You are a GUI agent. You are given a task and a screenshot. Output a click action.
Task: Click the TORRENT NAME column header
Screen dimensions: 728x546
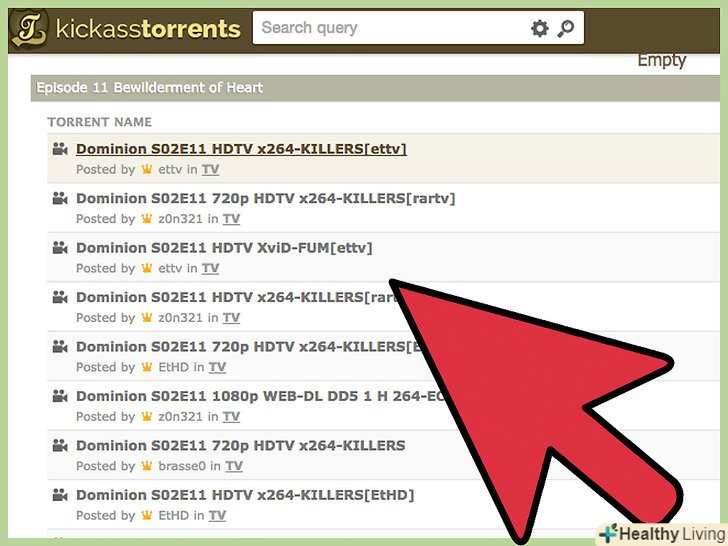[x=99, y=122]
